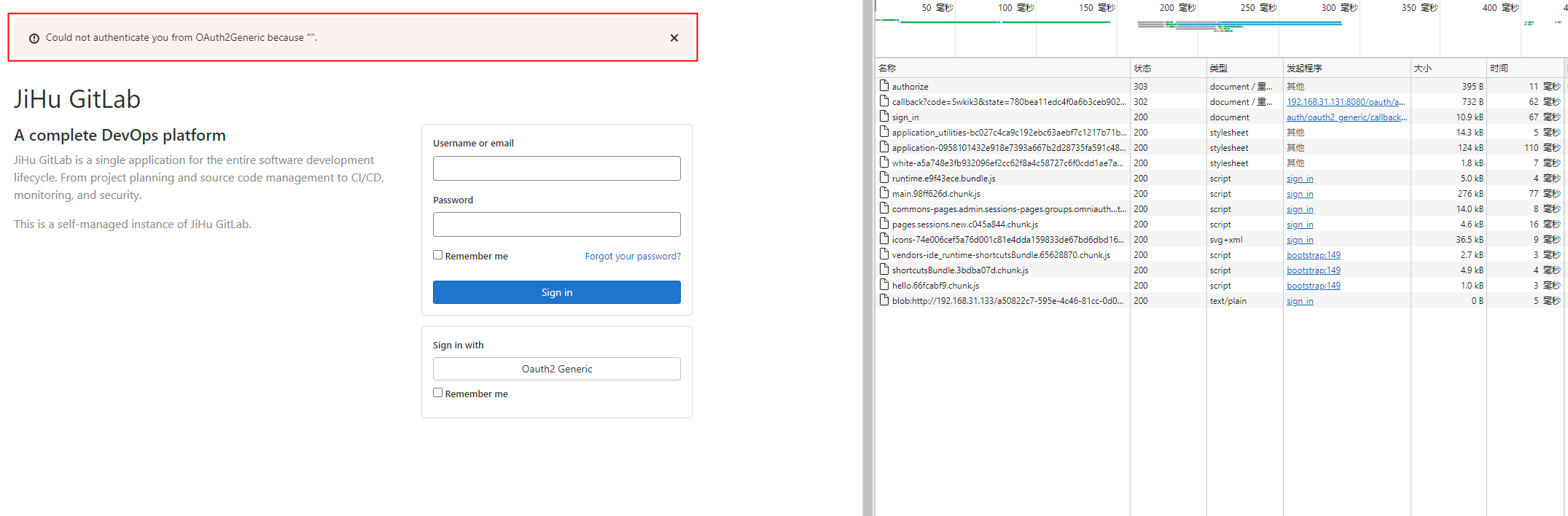The height and width of the screenshot is (516, 1568).
Task: Sort network requests by 名称 column
Action: pyautogui.click(x=1002, y=68)
